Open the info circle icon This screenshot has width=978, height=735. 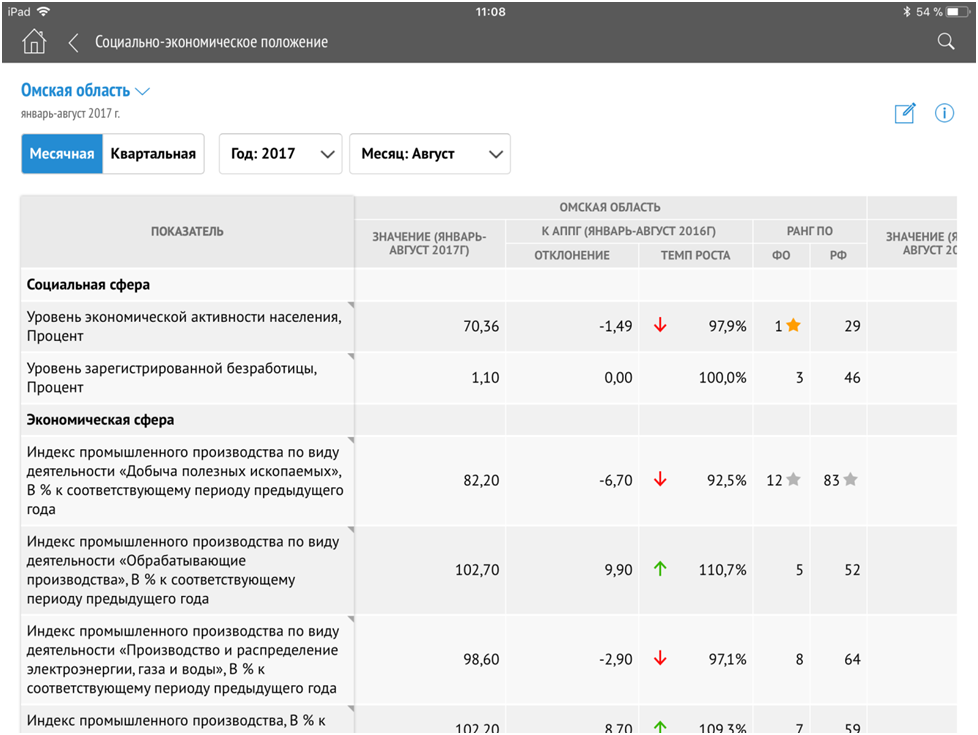pos(944,113)
